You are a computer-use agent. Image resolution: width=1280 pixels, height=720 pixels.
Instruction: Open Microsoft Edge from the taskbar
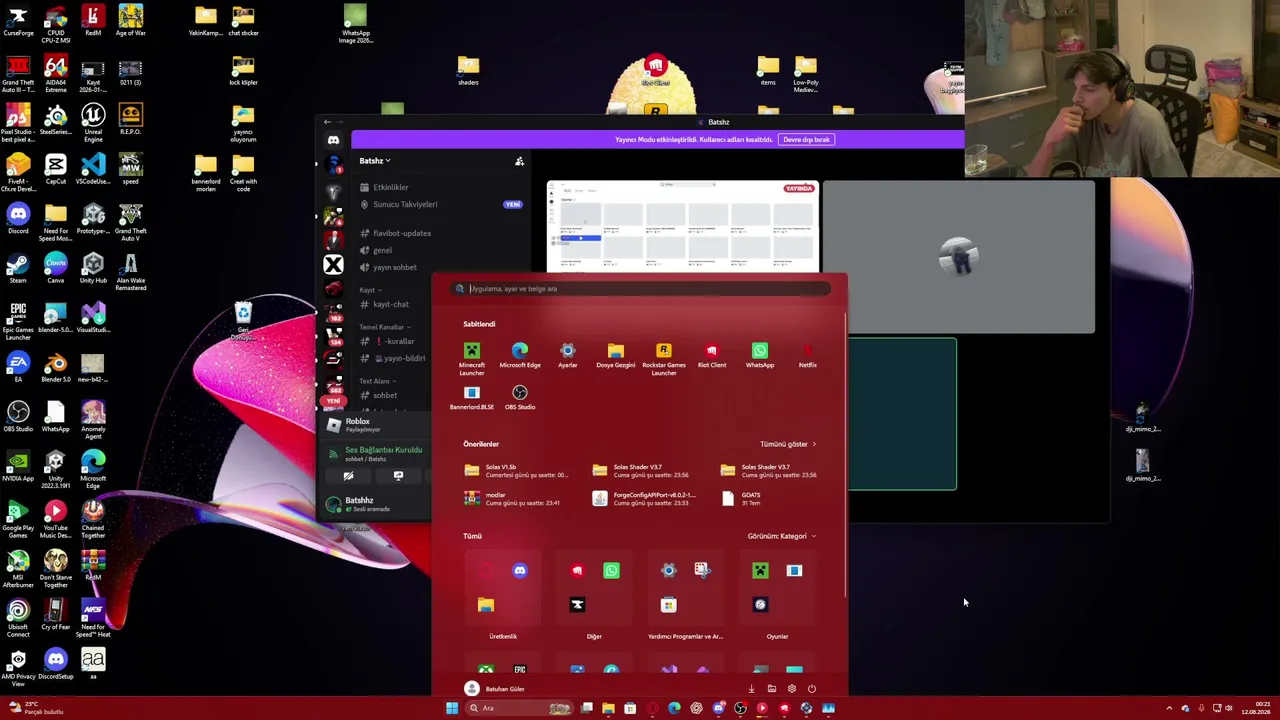click(x=674, y=708)
